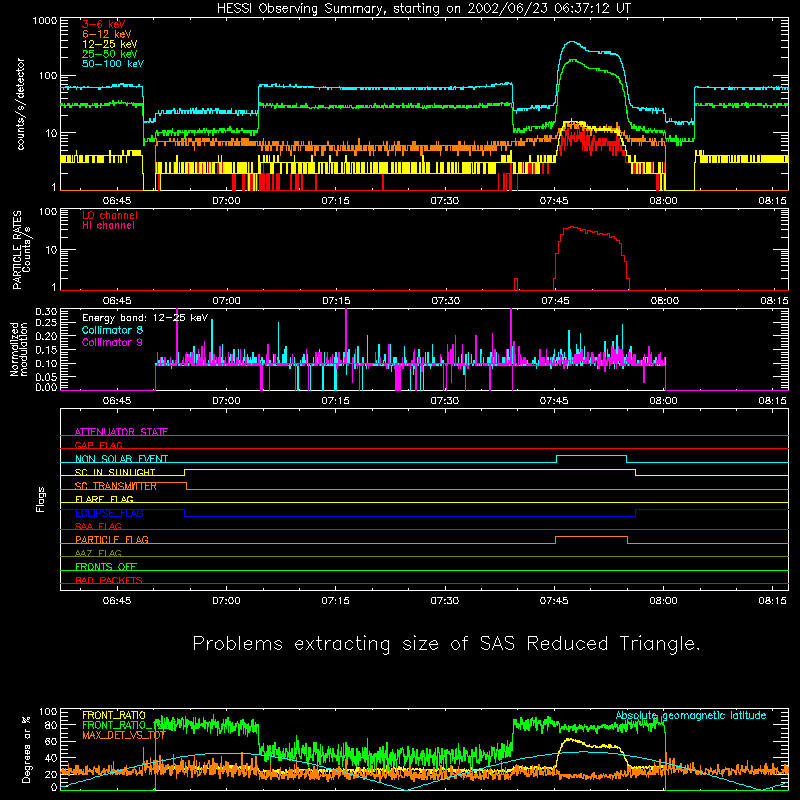This screenshot has width=800, height=800.
Task: Select the 6-12 keV legend label
Action: point(107,34)
